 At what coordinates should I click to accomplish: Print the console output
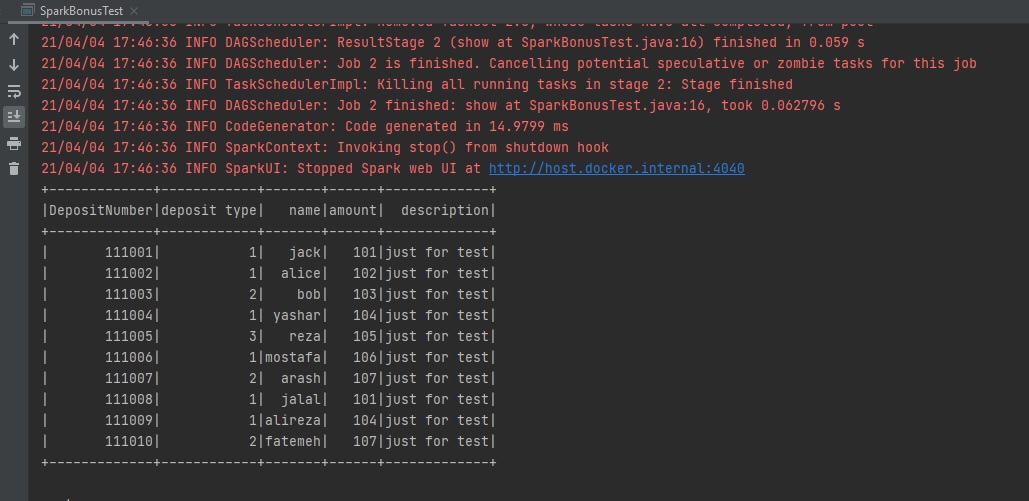(x=14, y=143)
